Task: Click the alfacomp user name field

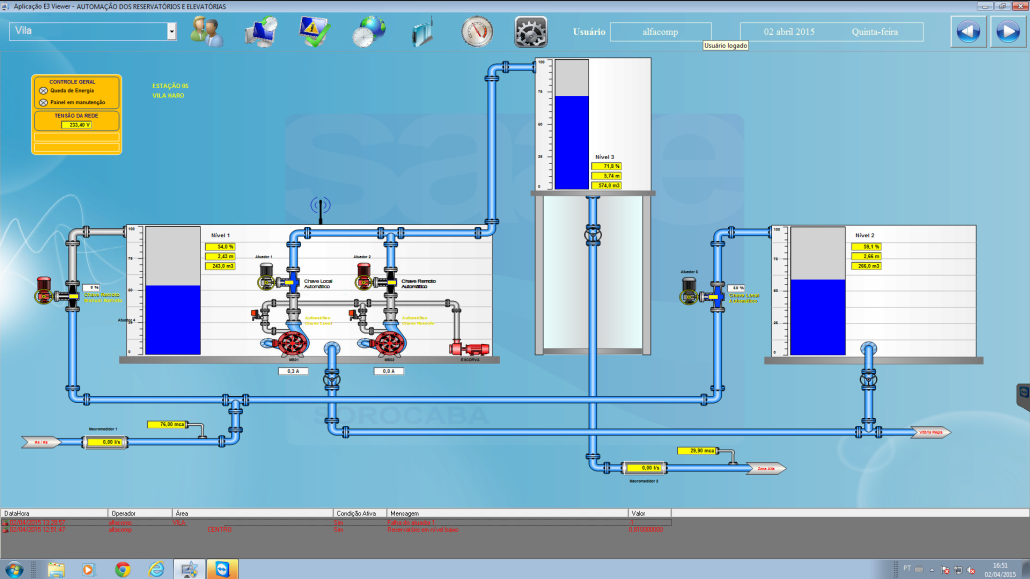Action: click(661, 32)
